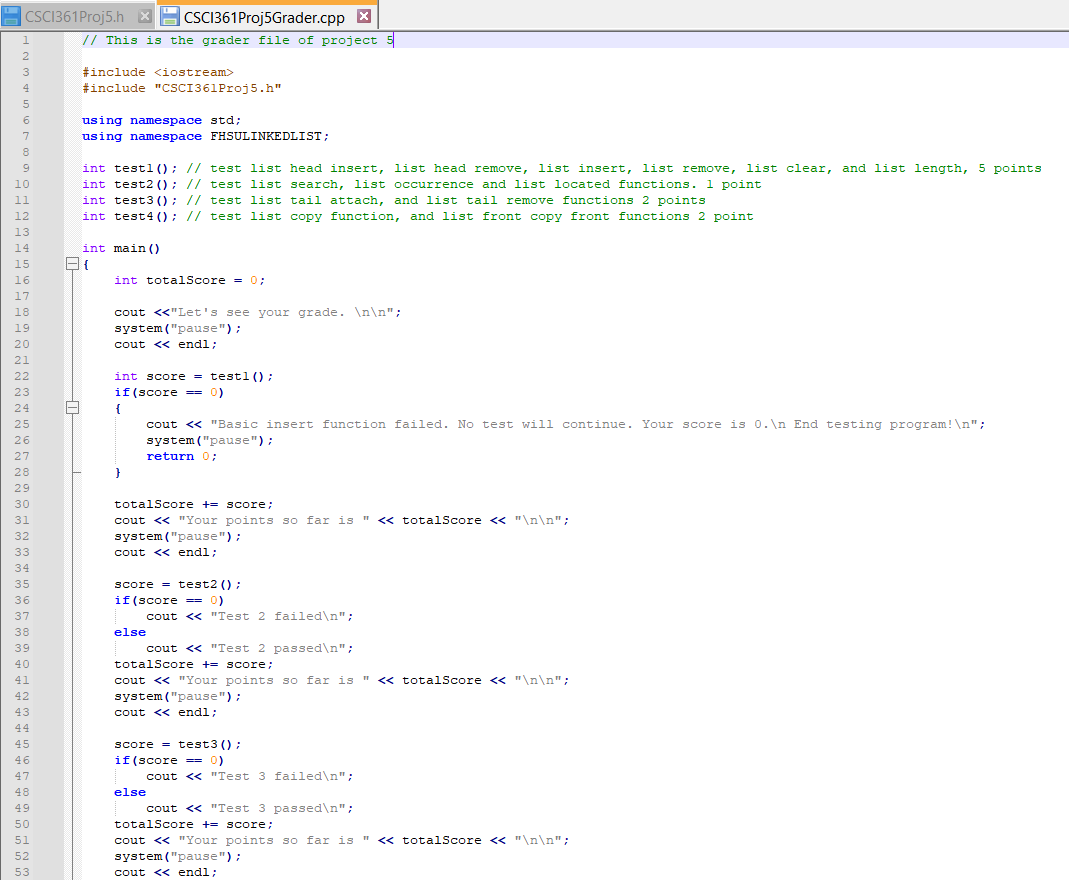
Task: Select the CSCI361Proj5Grader.cpp tab
Action: [265, 16]
